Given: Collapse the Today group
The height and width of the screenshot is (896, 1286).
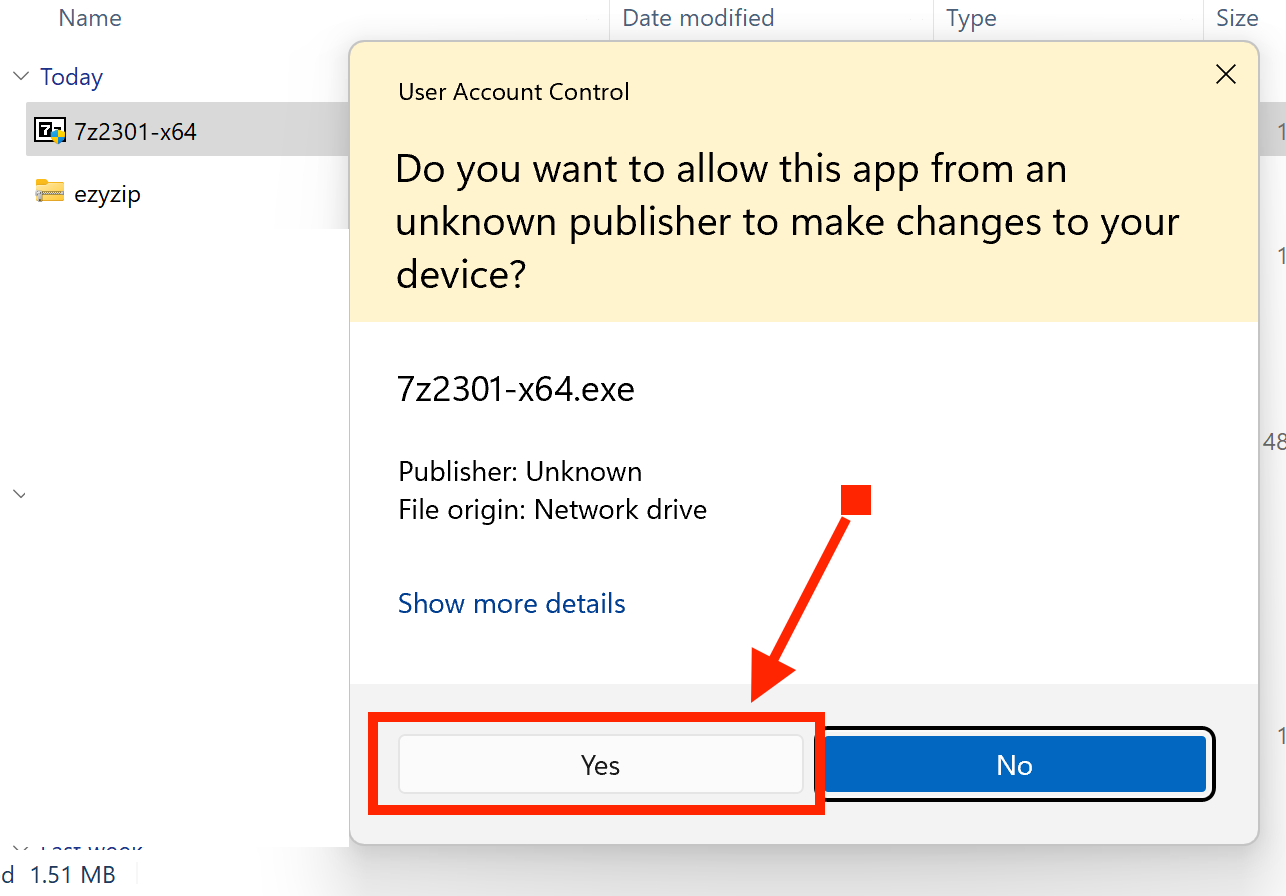Looking at the screenshot, I should pos(20,75).
